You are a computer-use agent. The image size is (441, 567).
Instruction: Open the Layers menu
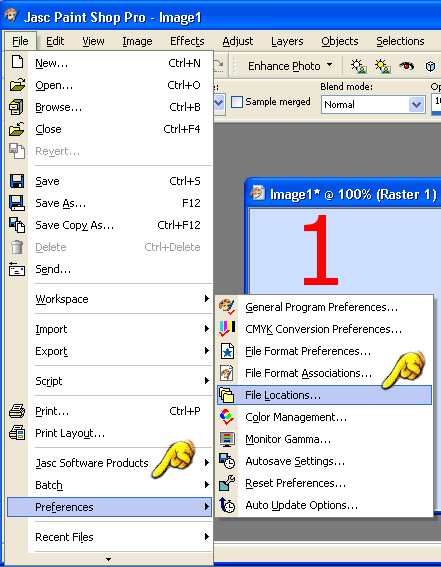pos(287,41)
